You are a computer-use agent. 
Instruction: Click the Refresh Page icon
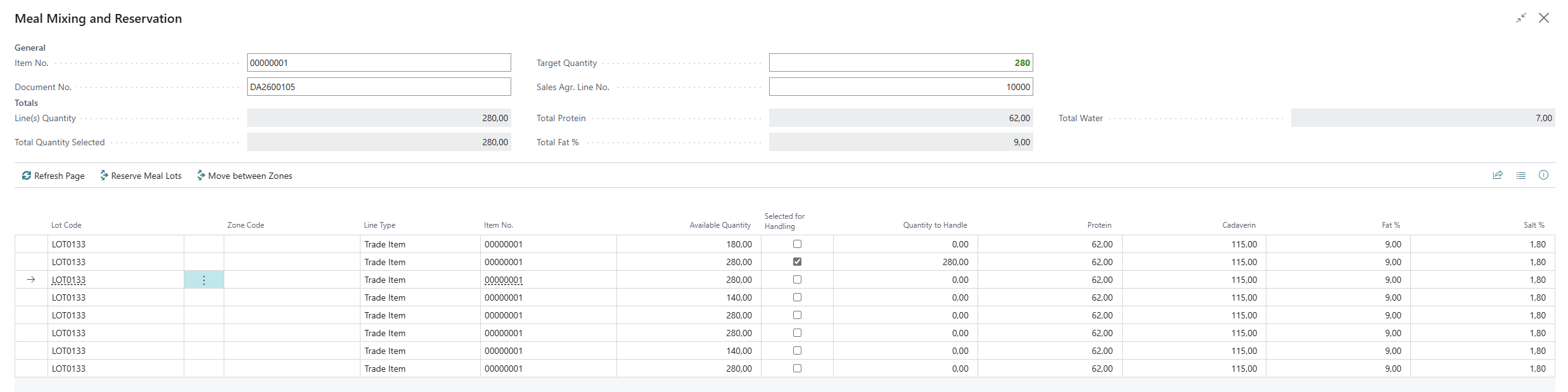point(27,176)
